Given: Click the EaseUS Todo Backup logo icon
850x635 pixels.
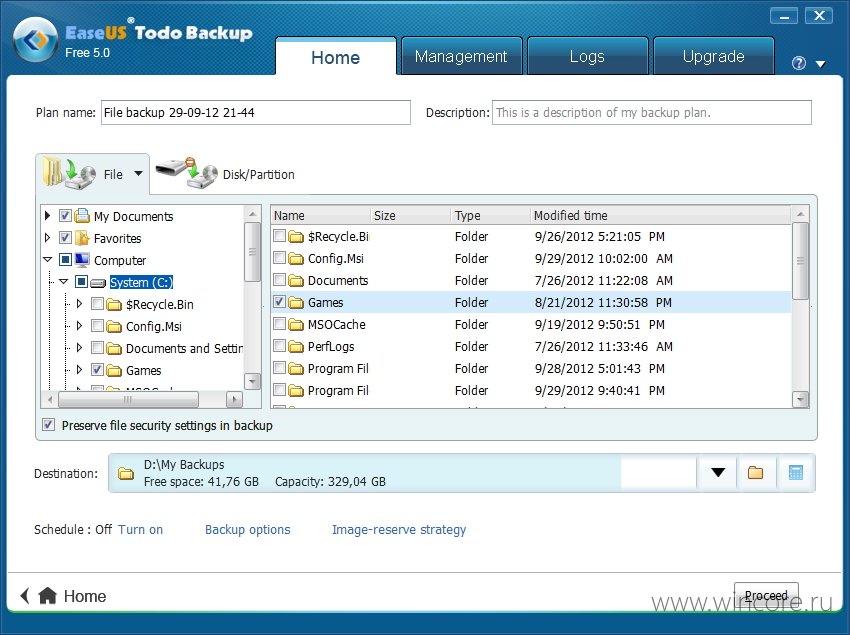Looking at the screenshot, I should (35, 40).
